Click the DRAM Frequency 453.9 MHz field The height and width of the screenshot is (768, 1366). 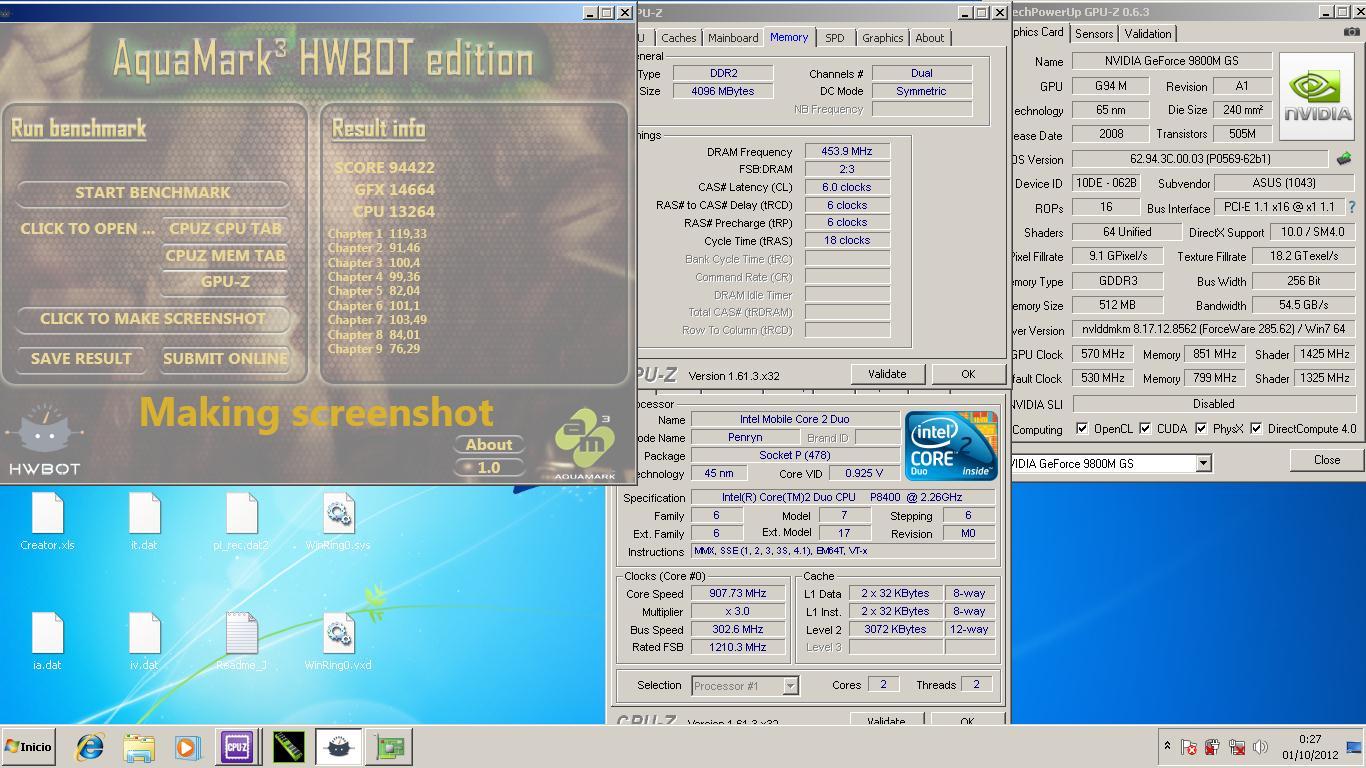pos(847,152)
